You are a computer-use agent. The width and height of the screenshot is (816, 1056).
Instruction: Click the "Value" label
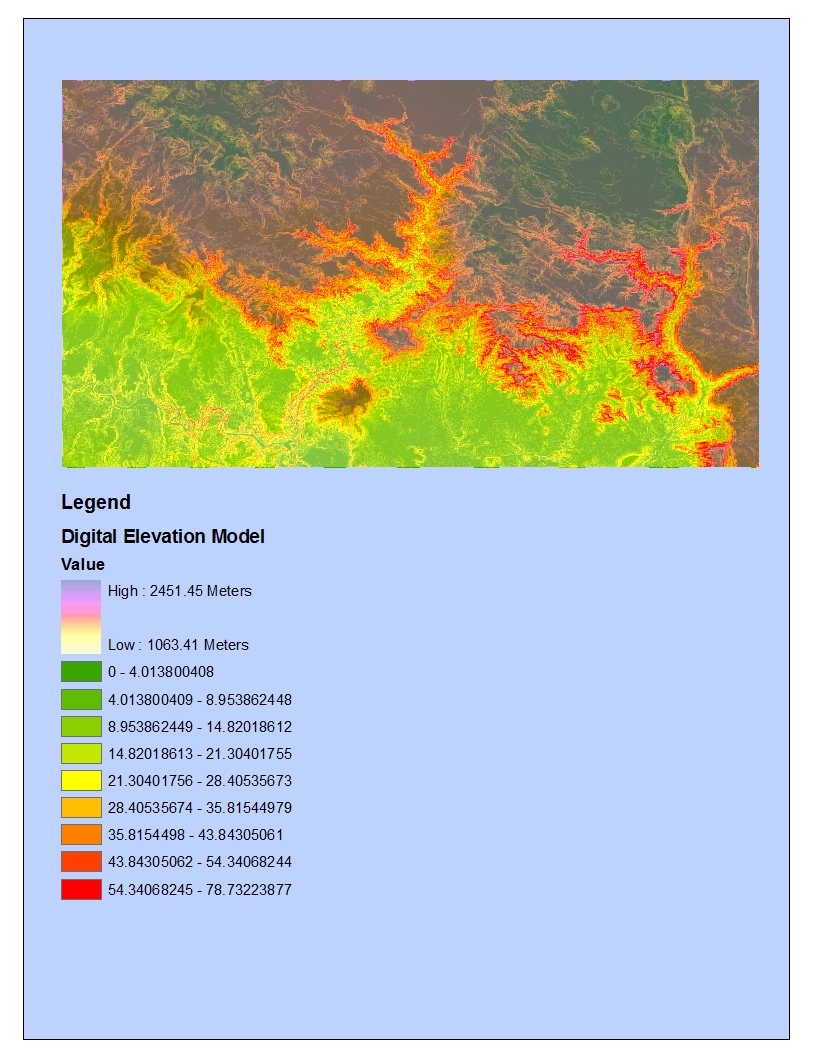pos(82,563)
